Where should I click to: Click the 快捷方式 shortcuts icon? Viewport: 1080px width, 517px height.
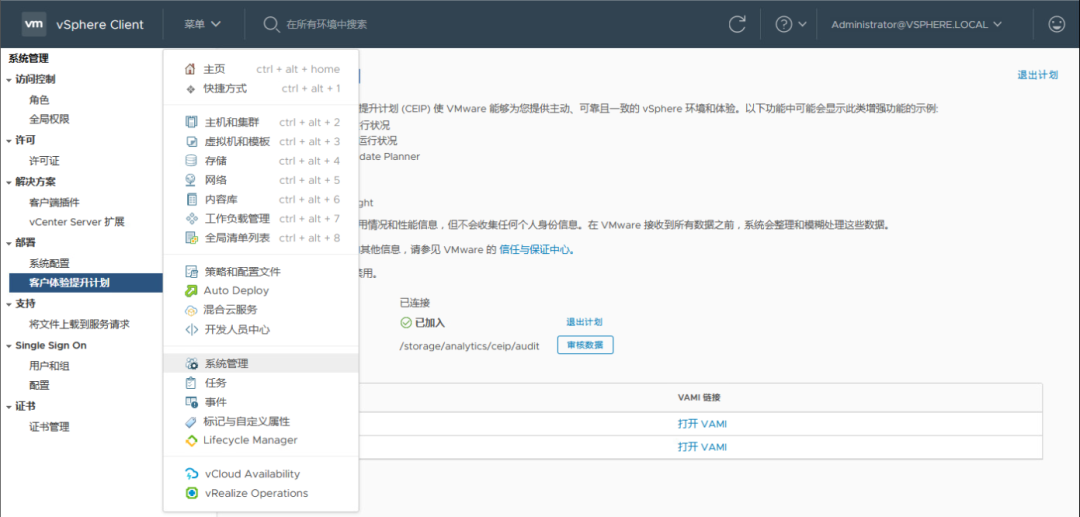point(191,88)
